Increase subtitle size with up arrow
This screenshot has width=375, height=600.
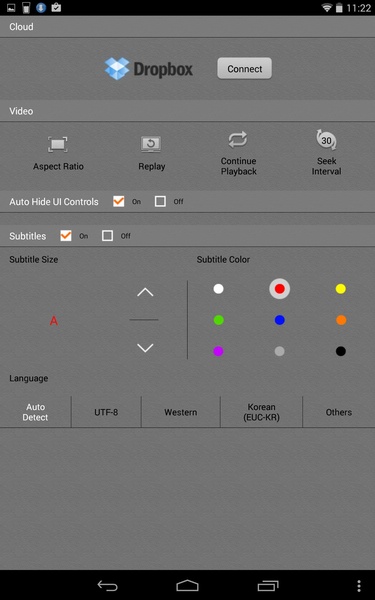145,292
